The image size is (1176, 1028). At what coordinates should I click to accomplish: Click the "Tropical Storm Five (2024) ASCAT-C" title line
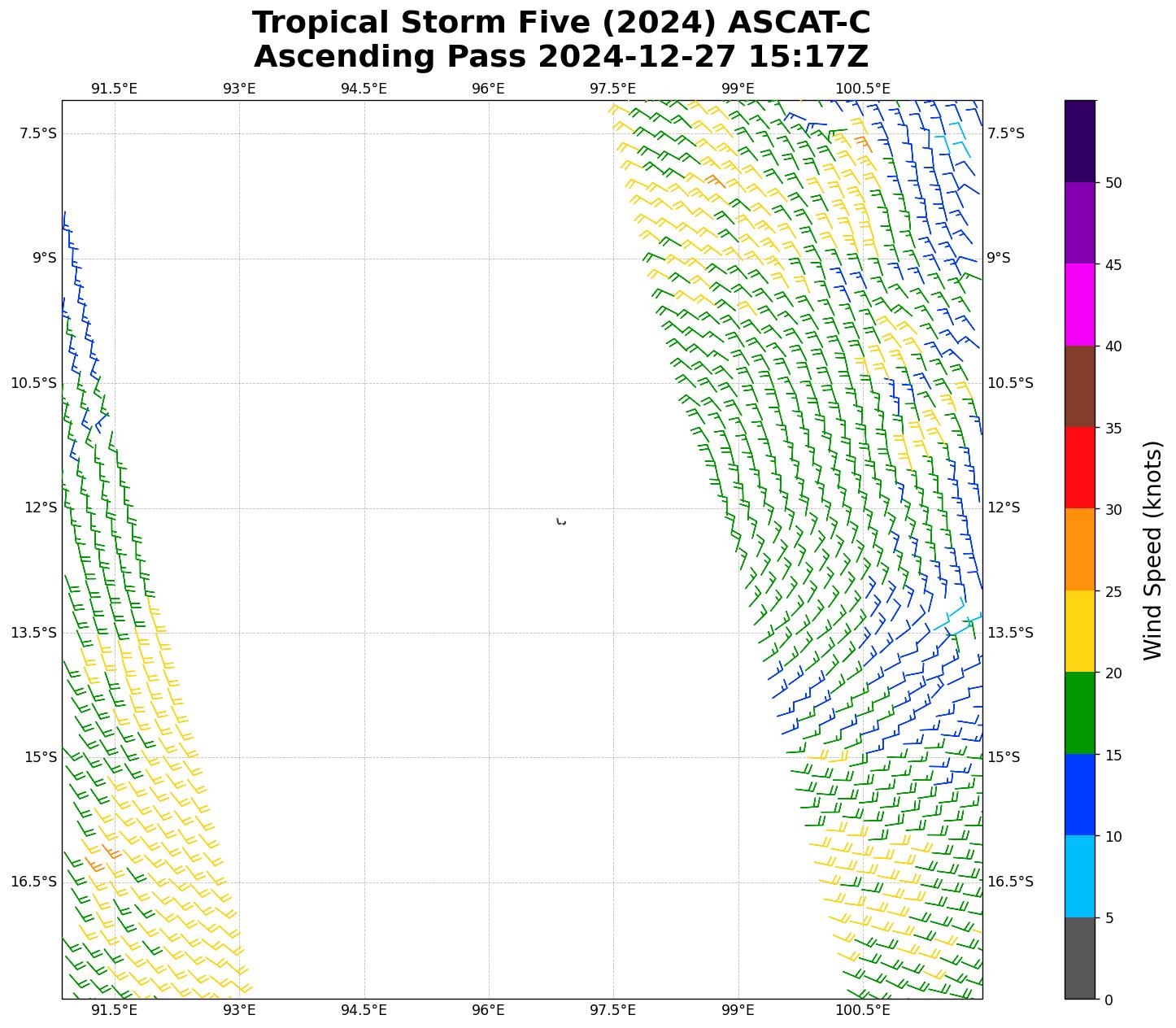coord(561,23)
